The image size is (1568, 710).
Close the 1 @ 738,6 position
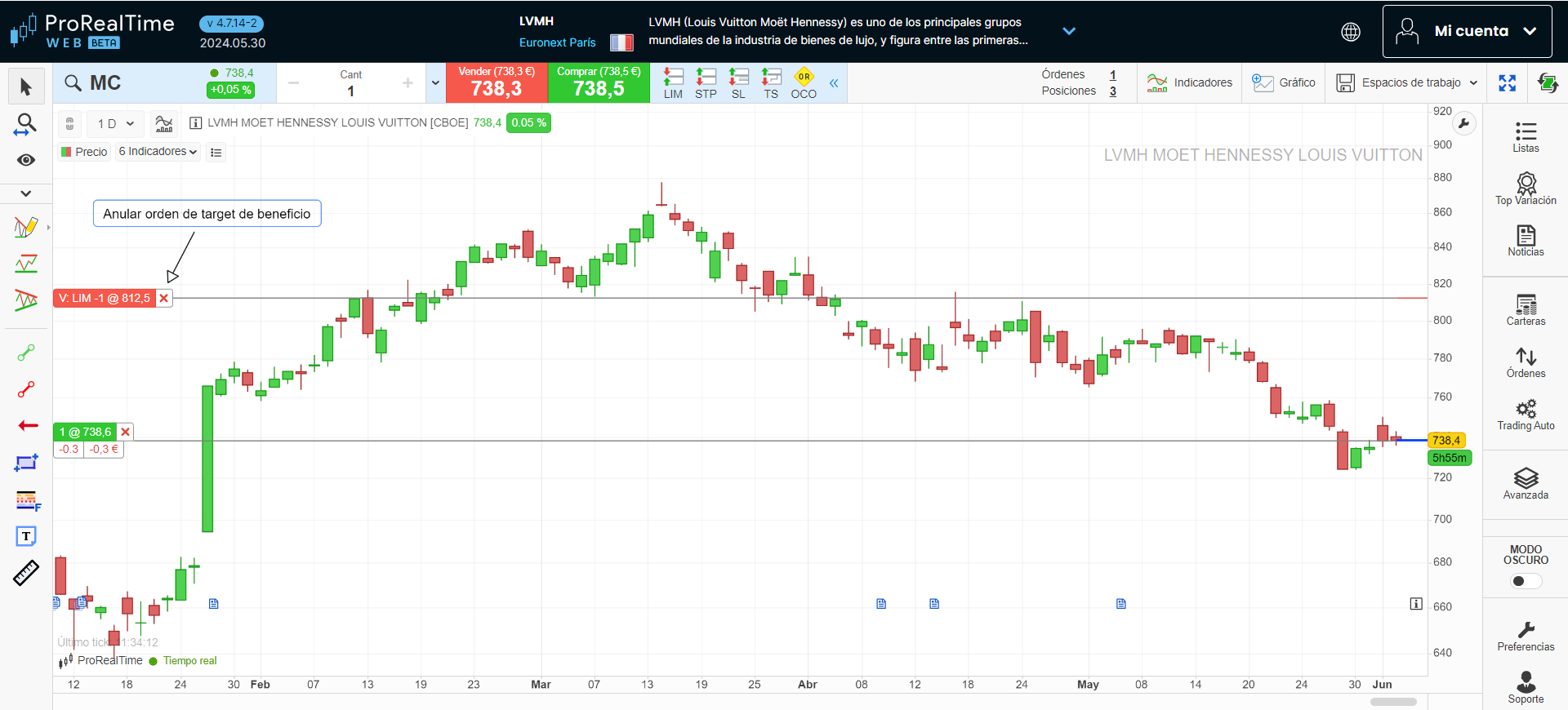coord(125,432)
